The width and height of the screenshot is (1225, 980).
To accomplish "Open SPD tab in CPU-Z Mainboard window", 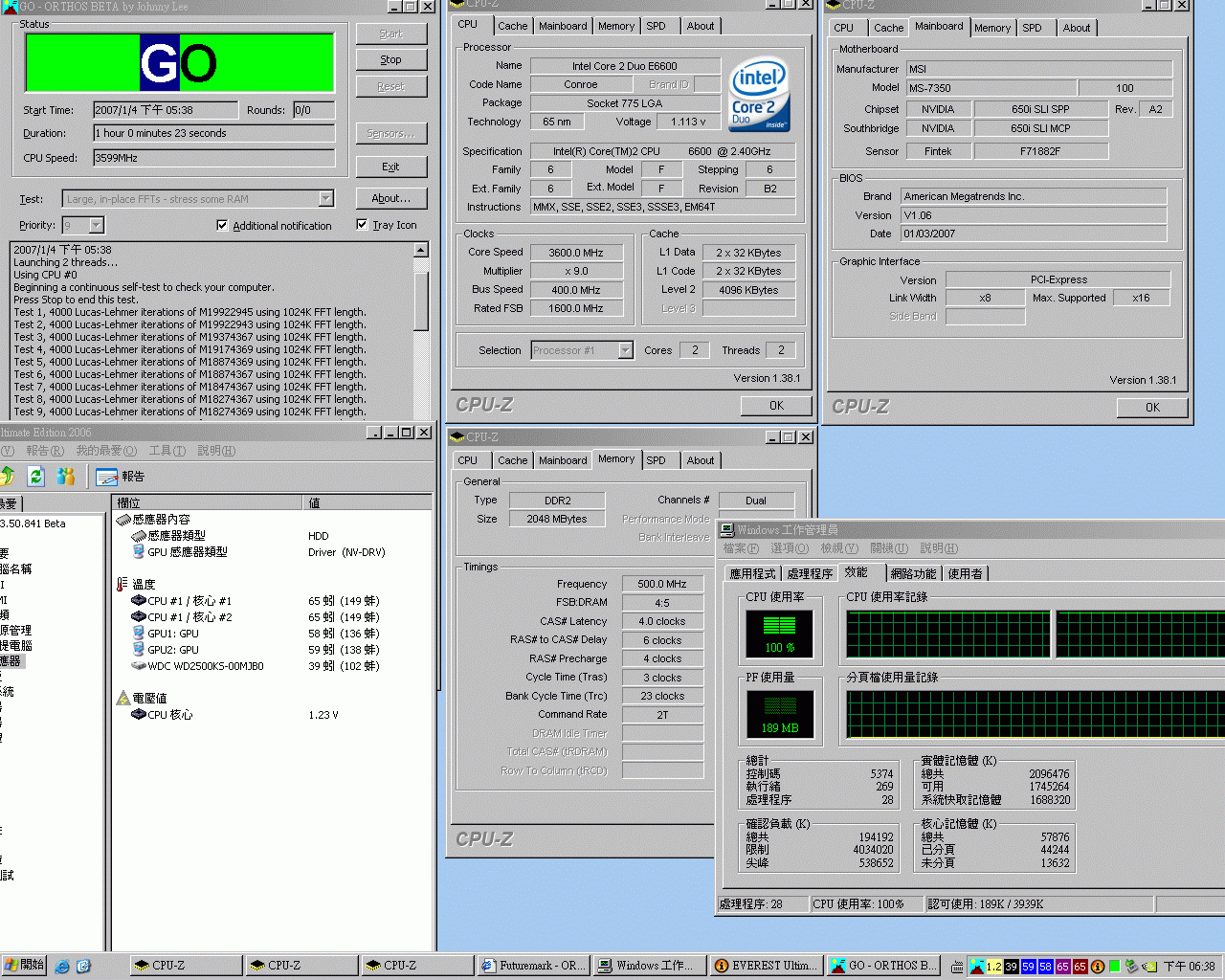I will coord(1032,28).
